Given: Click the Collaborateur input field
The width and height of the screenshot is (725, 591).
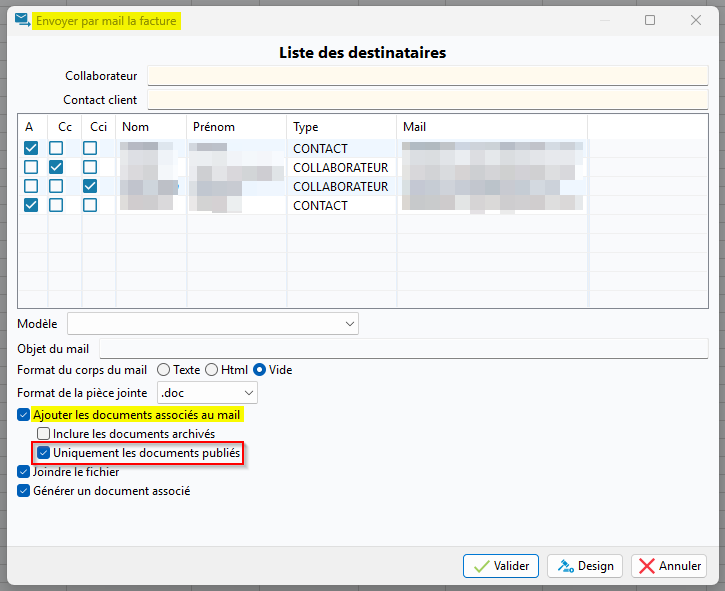Looking at the screenshot, I should point(427,76).
